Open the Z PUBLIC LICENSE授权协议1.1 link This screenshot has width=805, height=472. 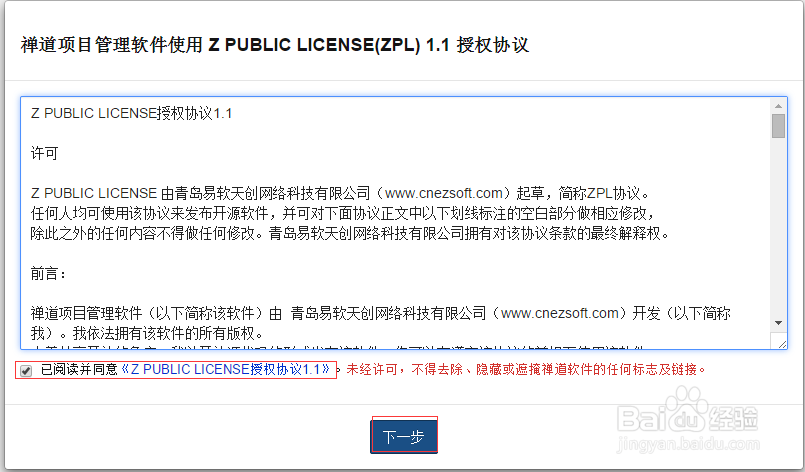pos(226,369)
